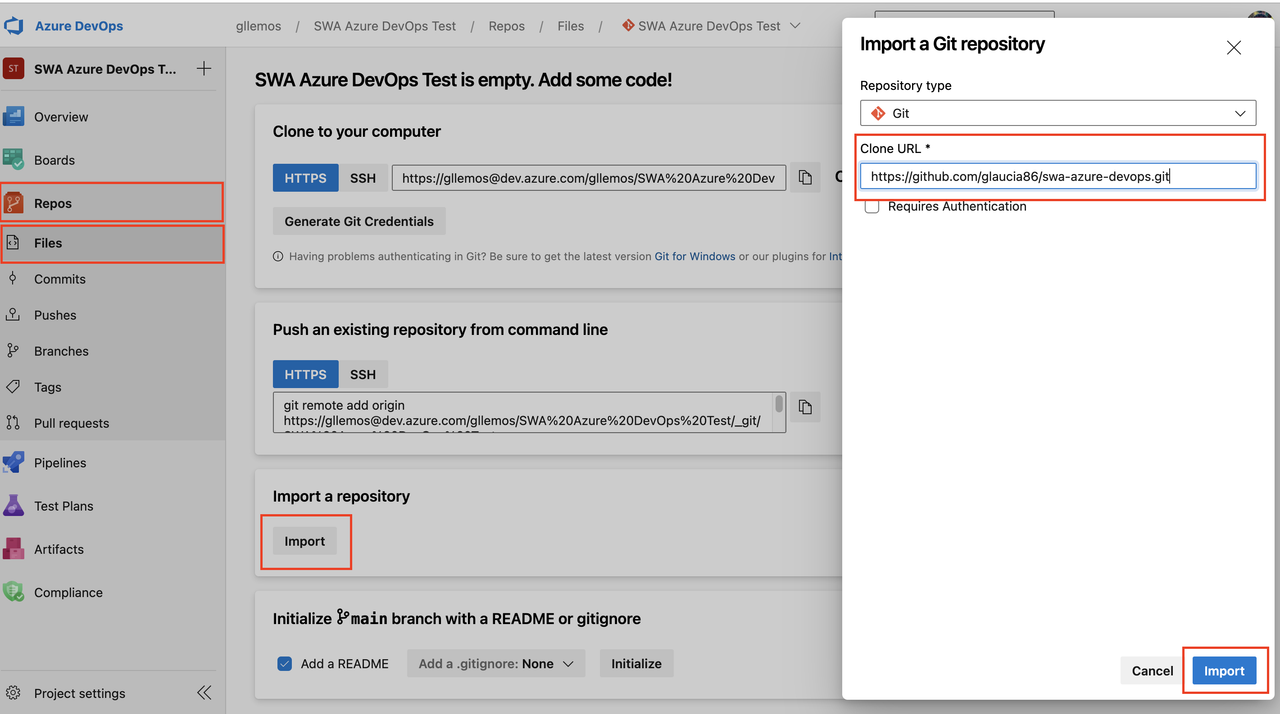Click gllemos in the breadcrumb
This screenshot has height=714, width=1280.
pos(259,26)
